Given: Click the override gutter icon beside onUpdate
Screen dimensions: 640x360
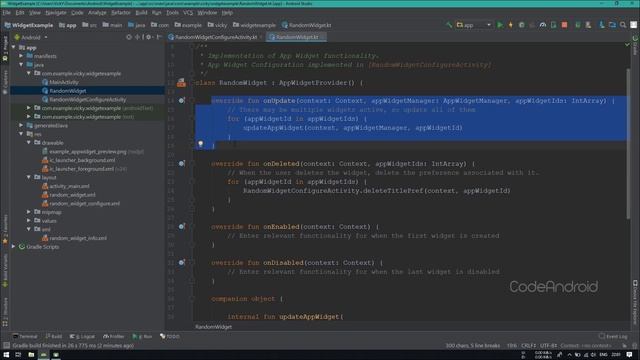Looking at the screenshot, I should point(182,100).
